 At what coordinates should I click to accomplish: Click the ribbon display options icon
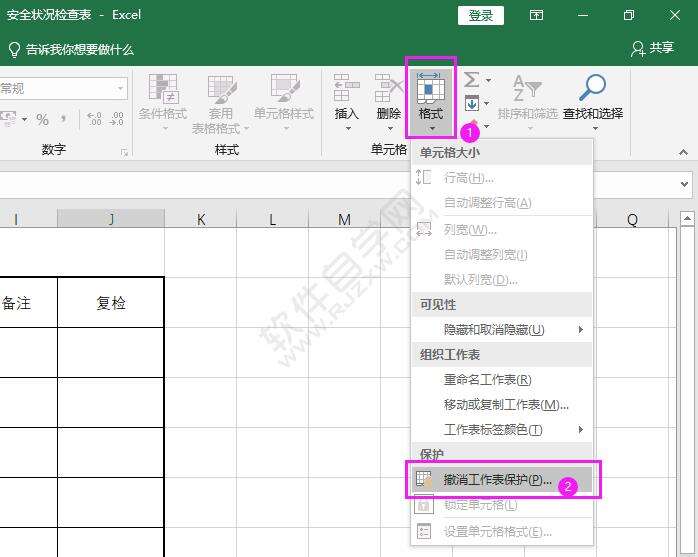[536, 15]
